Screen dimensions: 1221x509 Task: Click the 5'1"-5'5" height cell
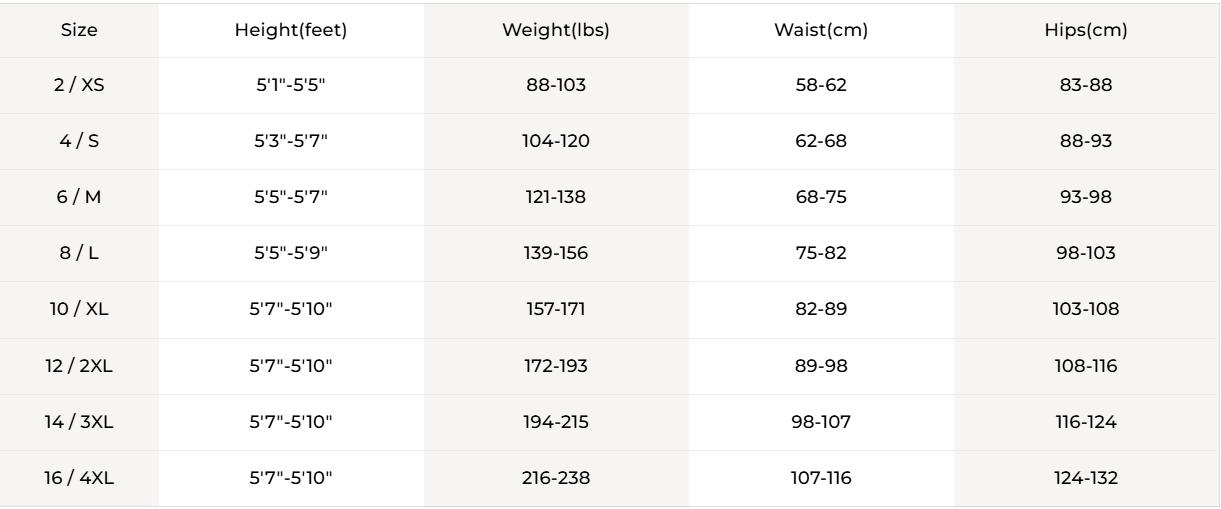pos(291,86)
